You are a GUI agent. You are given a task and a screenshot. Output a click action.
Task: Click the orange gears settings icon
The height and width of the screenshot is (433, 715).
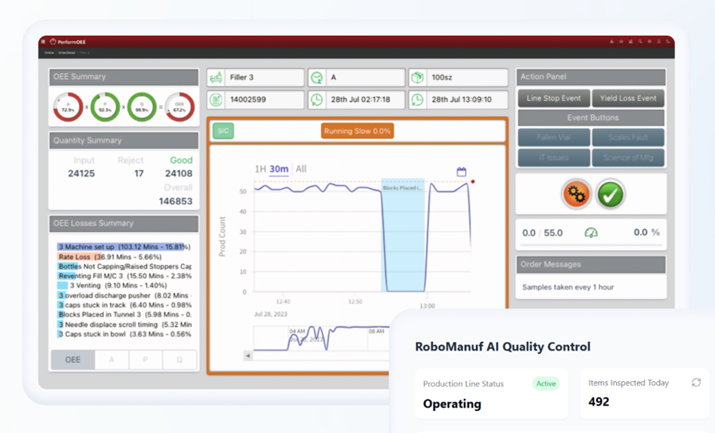[576, 194]
